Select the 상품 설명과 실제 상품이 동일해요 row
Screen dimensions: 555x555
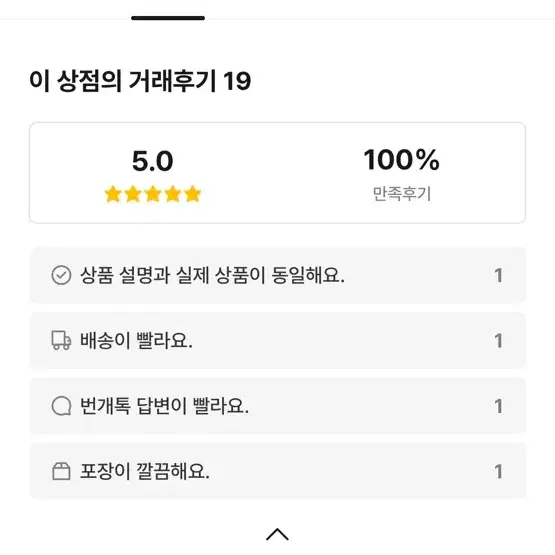(x=278, y=275)
